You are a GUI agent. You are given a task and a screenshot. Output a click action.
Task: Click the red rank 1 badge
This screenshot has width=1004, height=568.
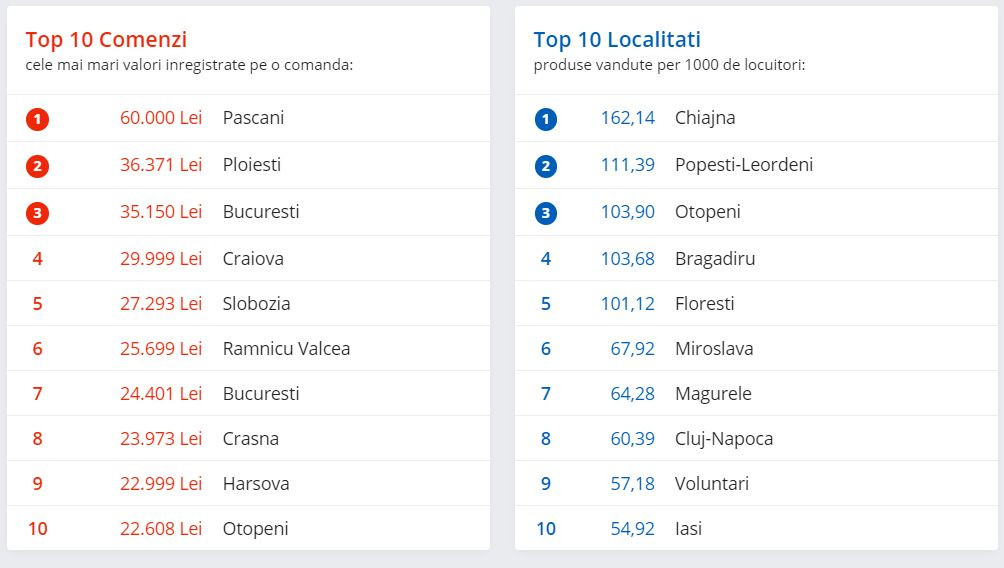coord(38,119)
